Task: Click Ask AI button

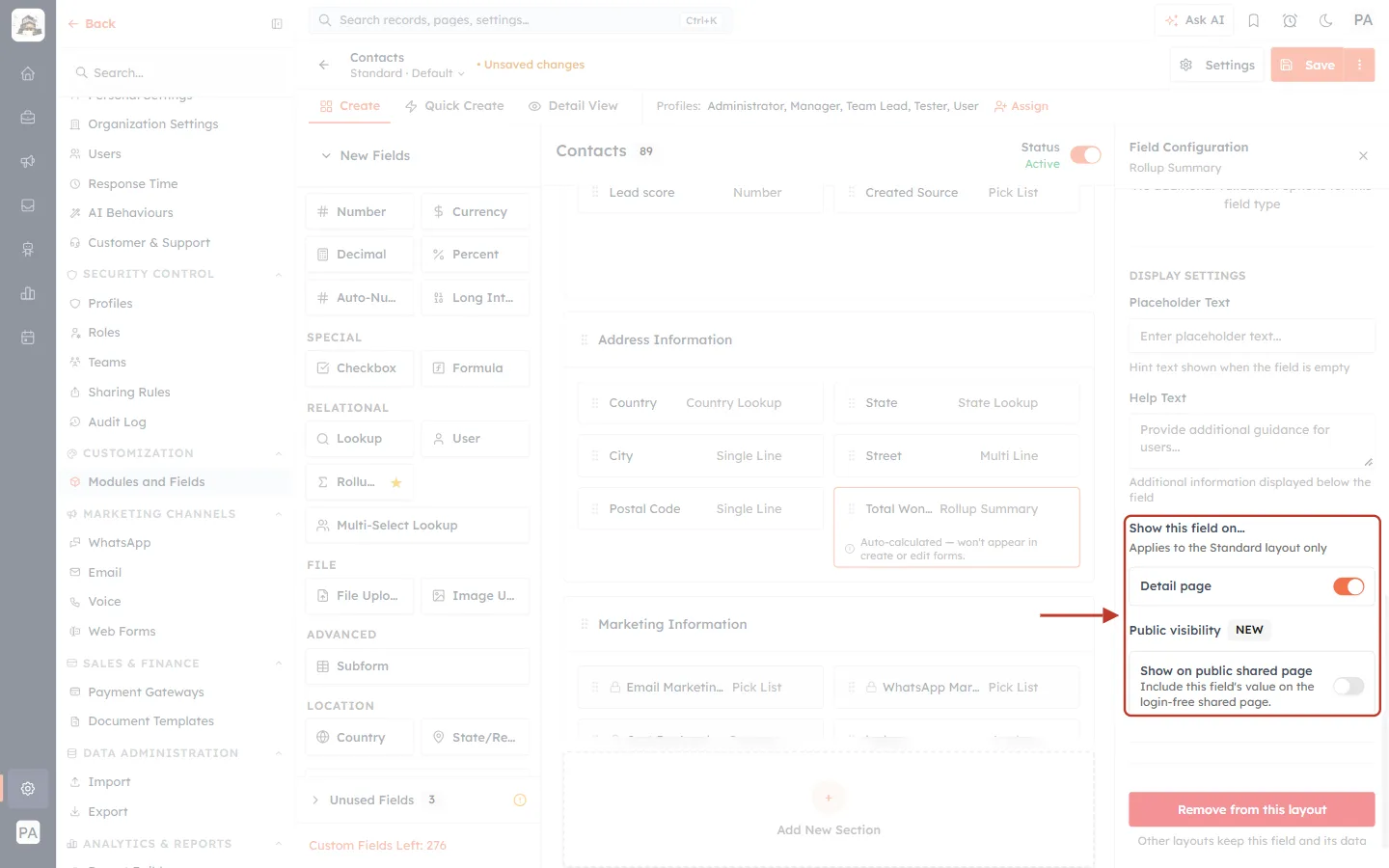Action: [1194, 20]
